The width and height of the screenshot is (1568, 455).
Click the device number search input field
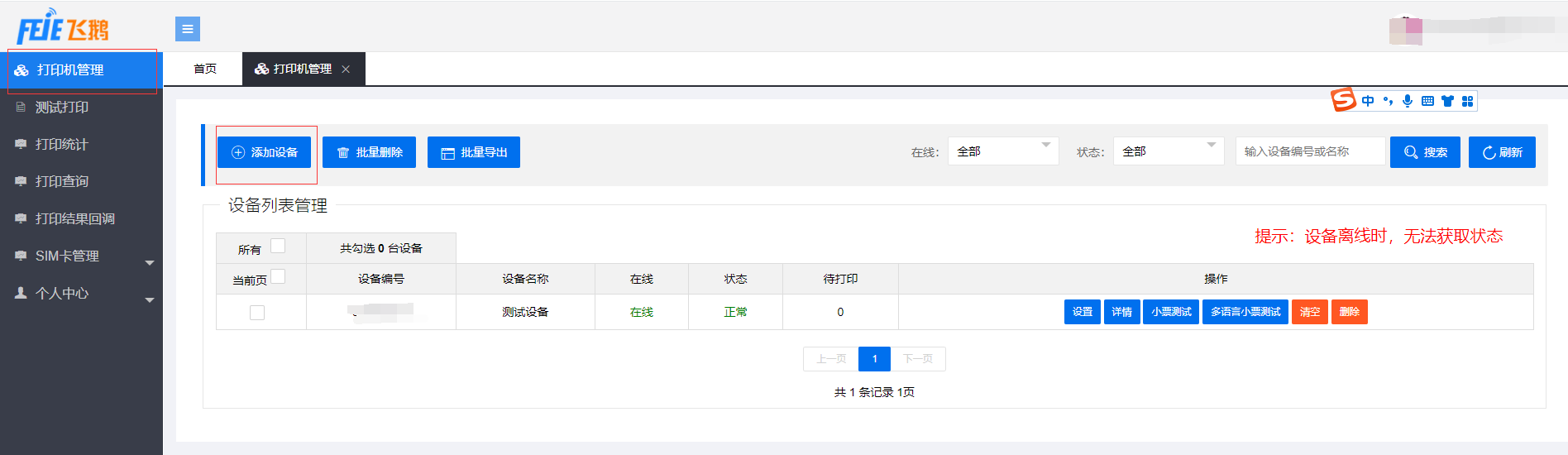point(1309,151)
